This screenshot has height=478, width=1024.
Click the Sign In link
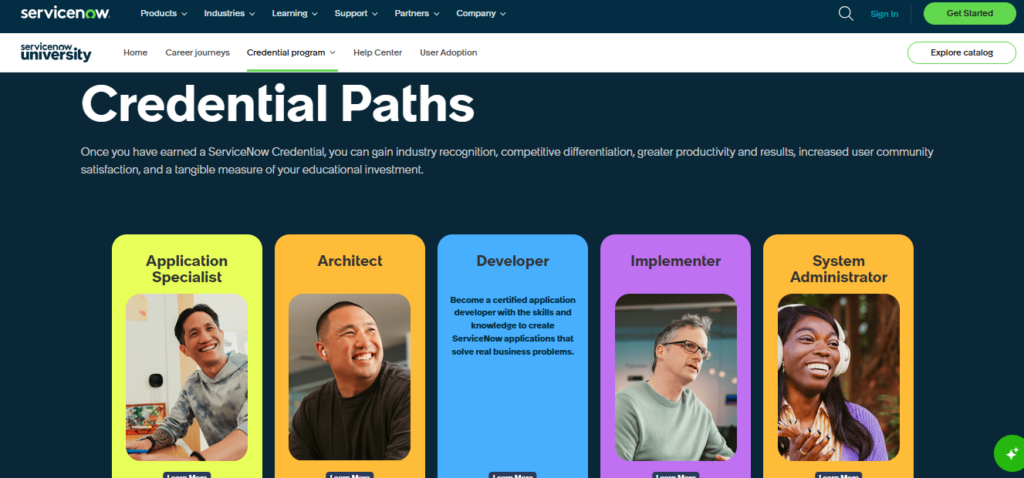pyautogui.click(x=884, y=14)
